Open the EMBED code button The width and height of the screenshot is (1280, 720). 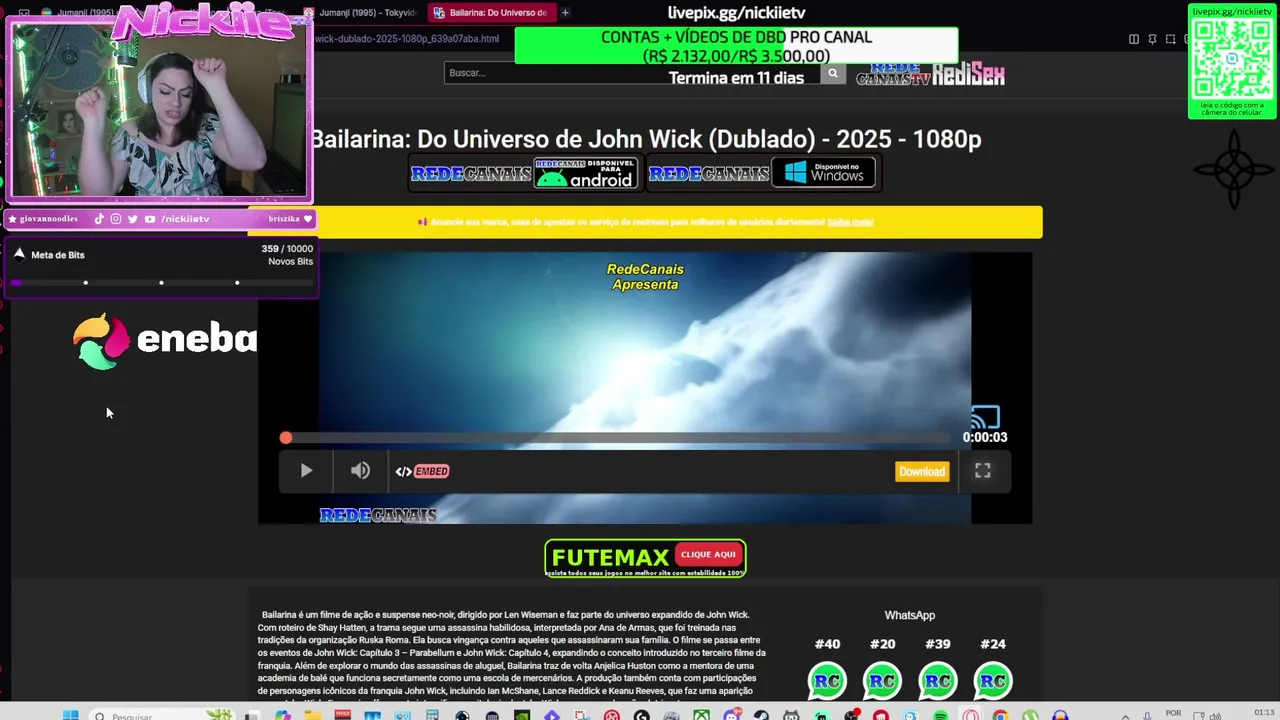(422, 471)
